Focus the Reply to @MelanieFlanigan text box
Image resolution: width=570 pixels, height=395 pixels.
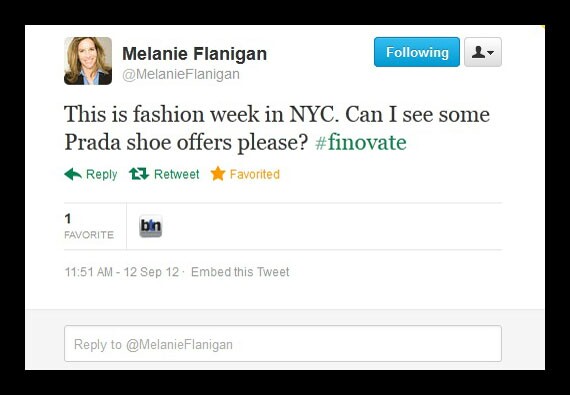[283, 344]
